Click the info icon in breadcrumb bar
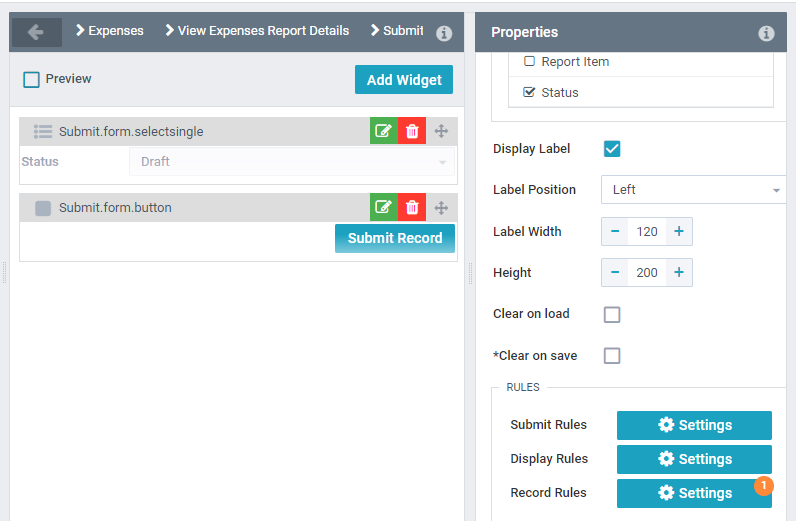The image size is (796, 521). [444, 33]
